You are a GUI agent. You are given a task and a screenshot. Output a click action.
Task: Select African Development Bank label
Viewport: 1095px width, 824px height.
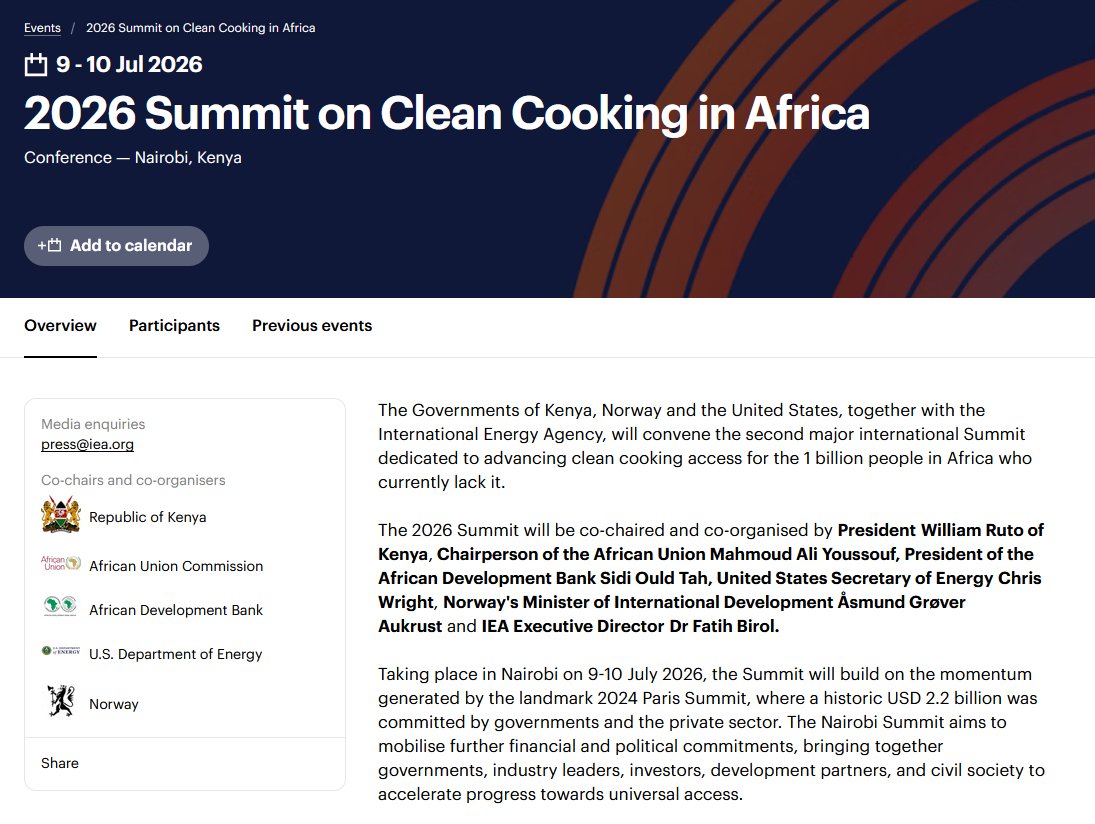(x=176, y=610)
